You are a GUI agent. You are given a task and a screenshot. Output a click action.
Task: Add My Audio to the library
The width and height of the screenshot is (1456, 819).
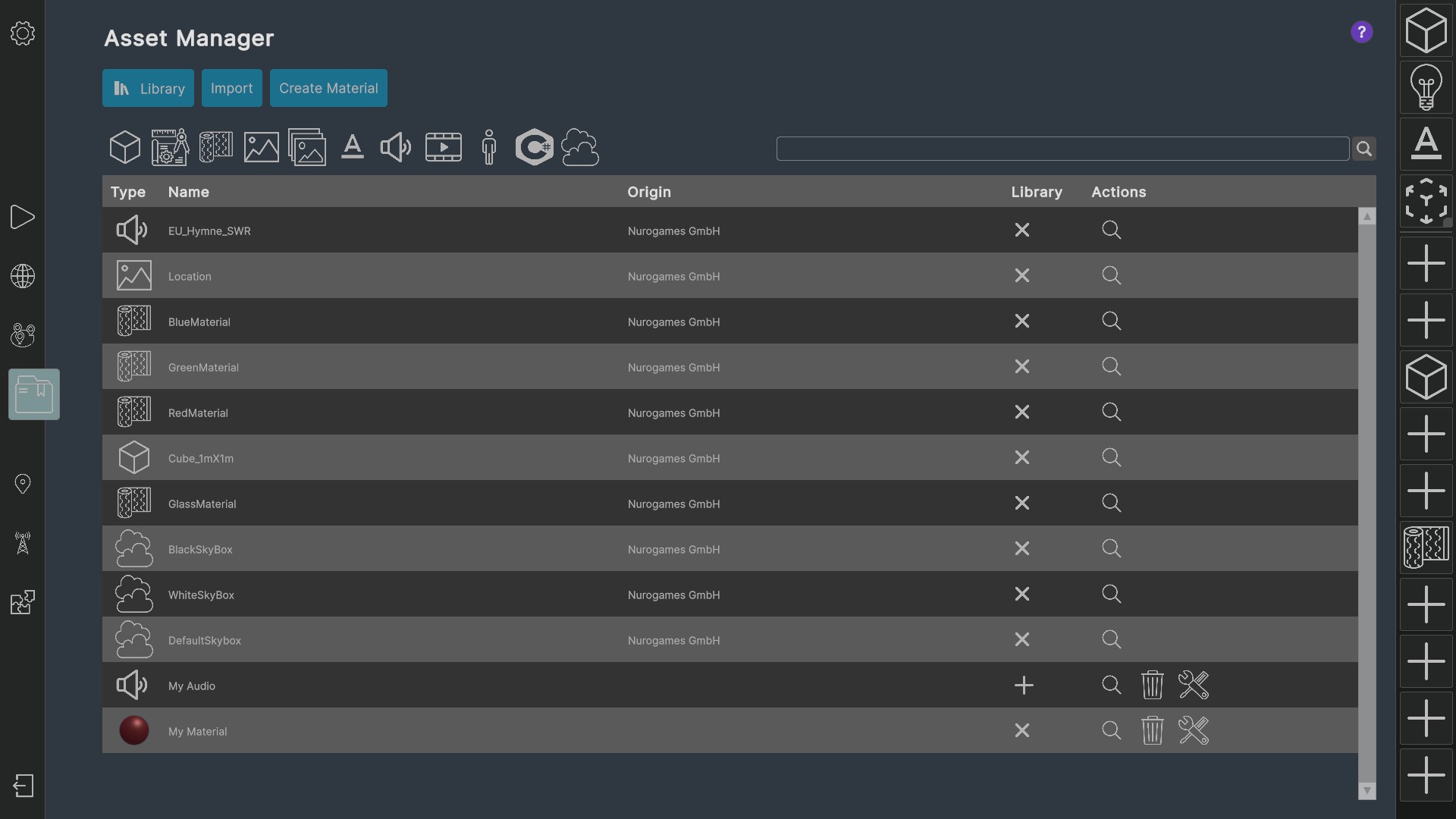click(x=1022, y=685)
